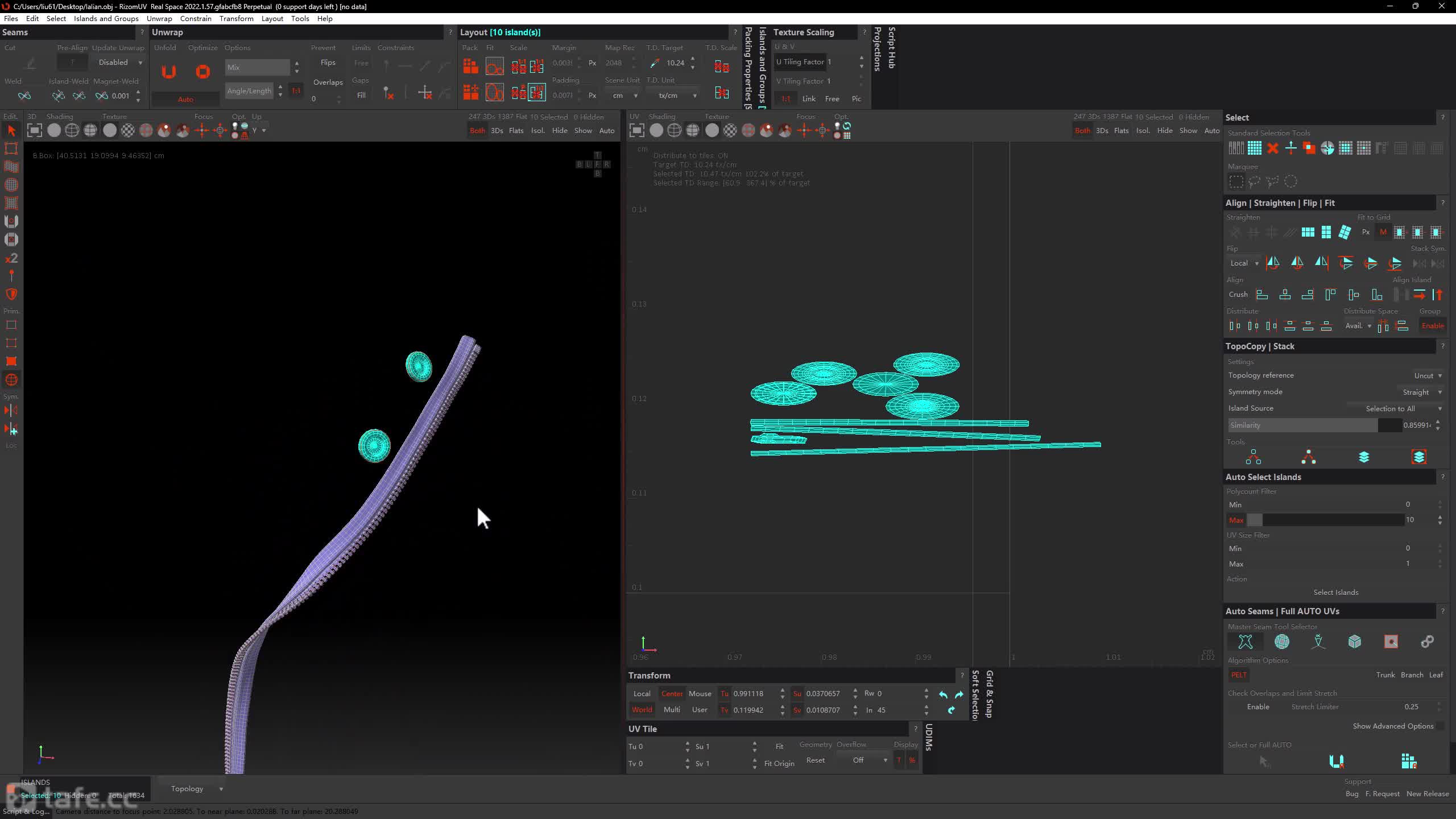Image resolution: width=1456 pixels, height=819 pixels.
Task: Click the symmetry mirror icon in left toolbar
Action: coord(11,411)
